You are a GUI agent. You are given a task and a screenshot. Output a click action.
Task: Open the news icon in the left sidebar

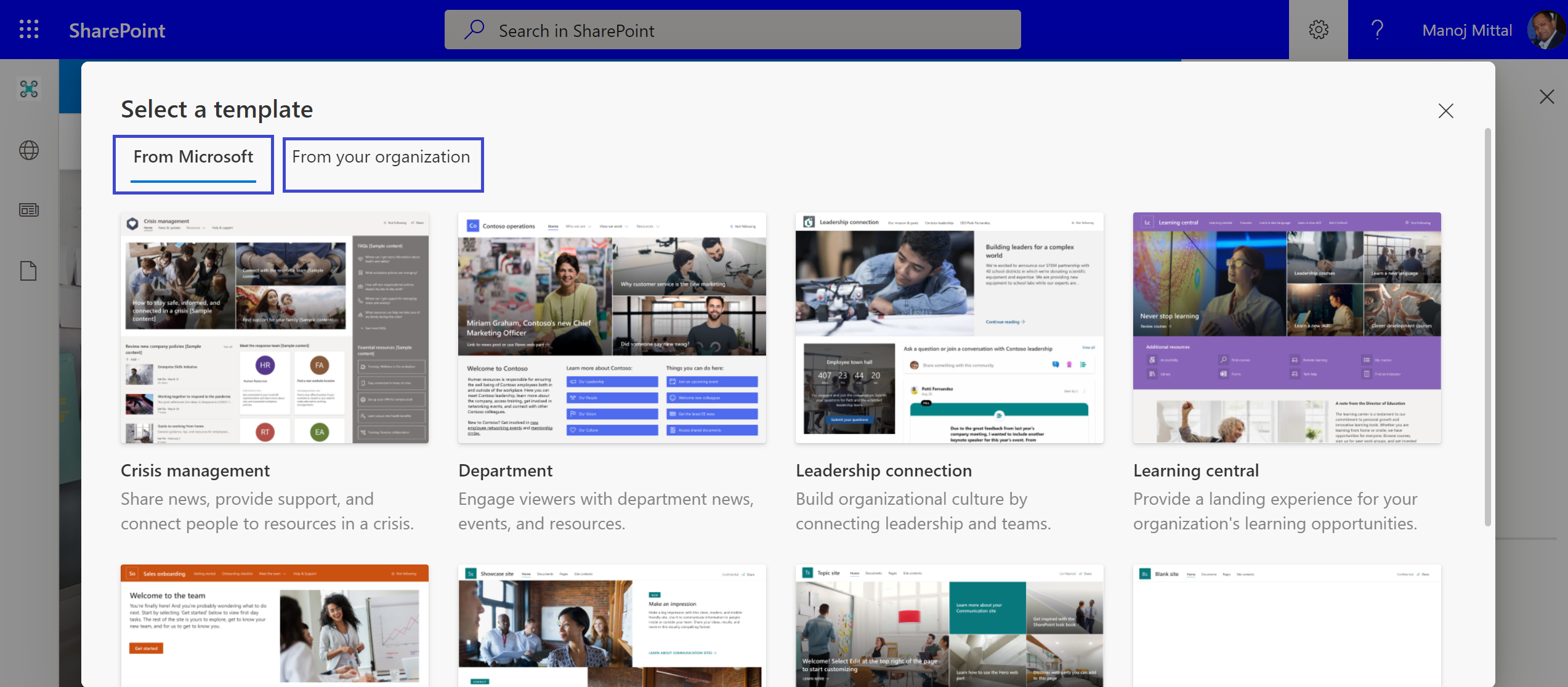click(28, 209)
